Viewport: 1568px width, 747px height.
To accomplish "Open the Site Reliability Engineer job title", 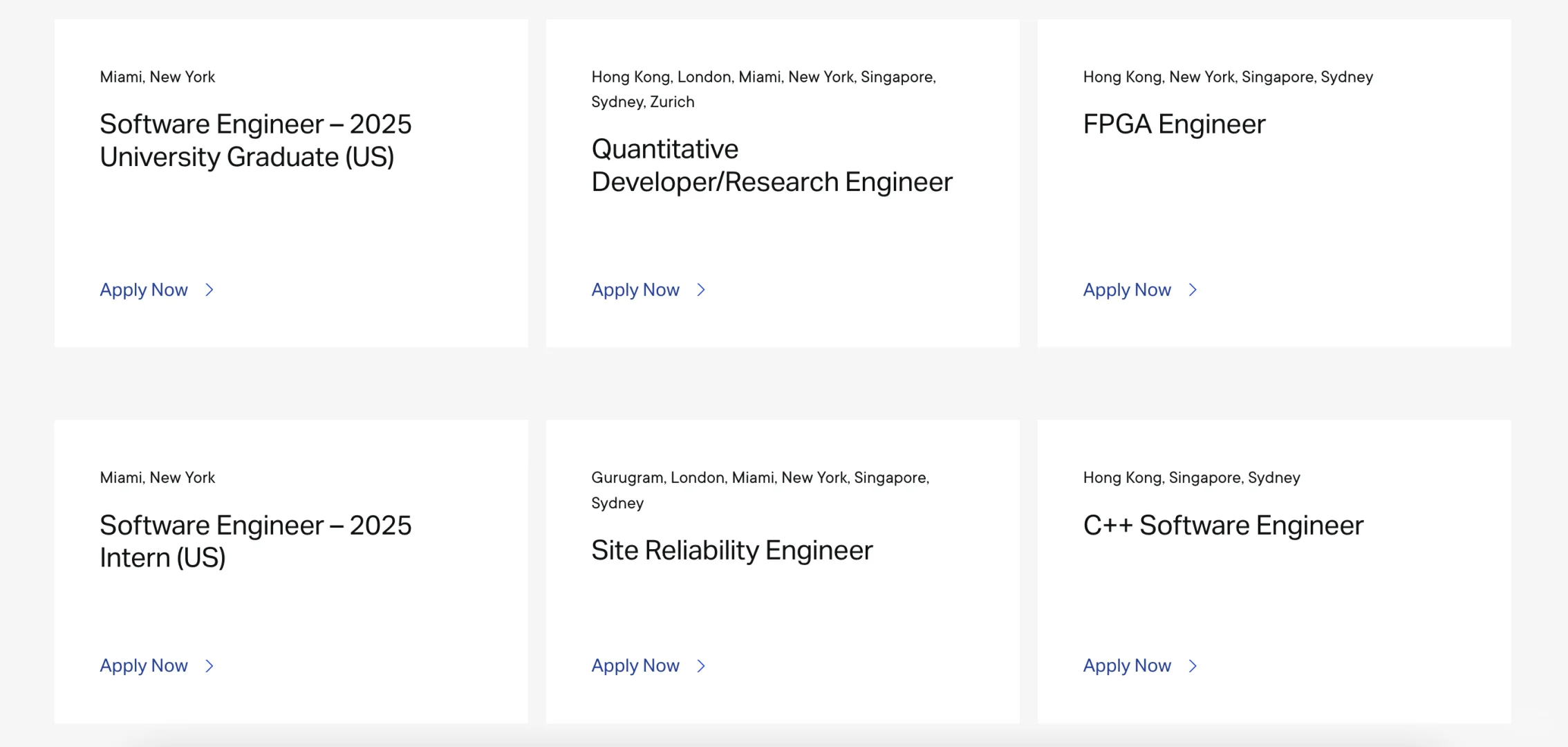I will [731, 551].
